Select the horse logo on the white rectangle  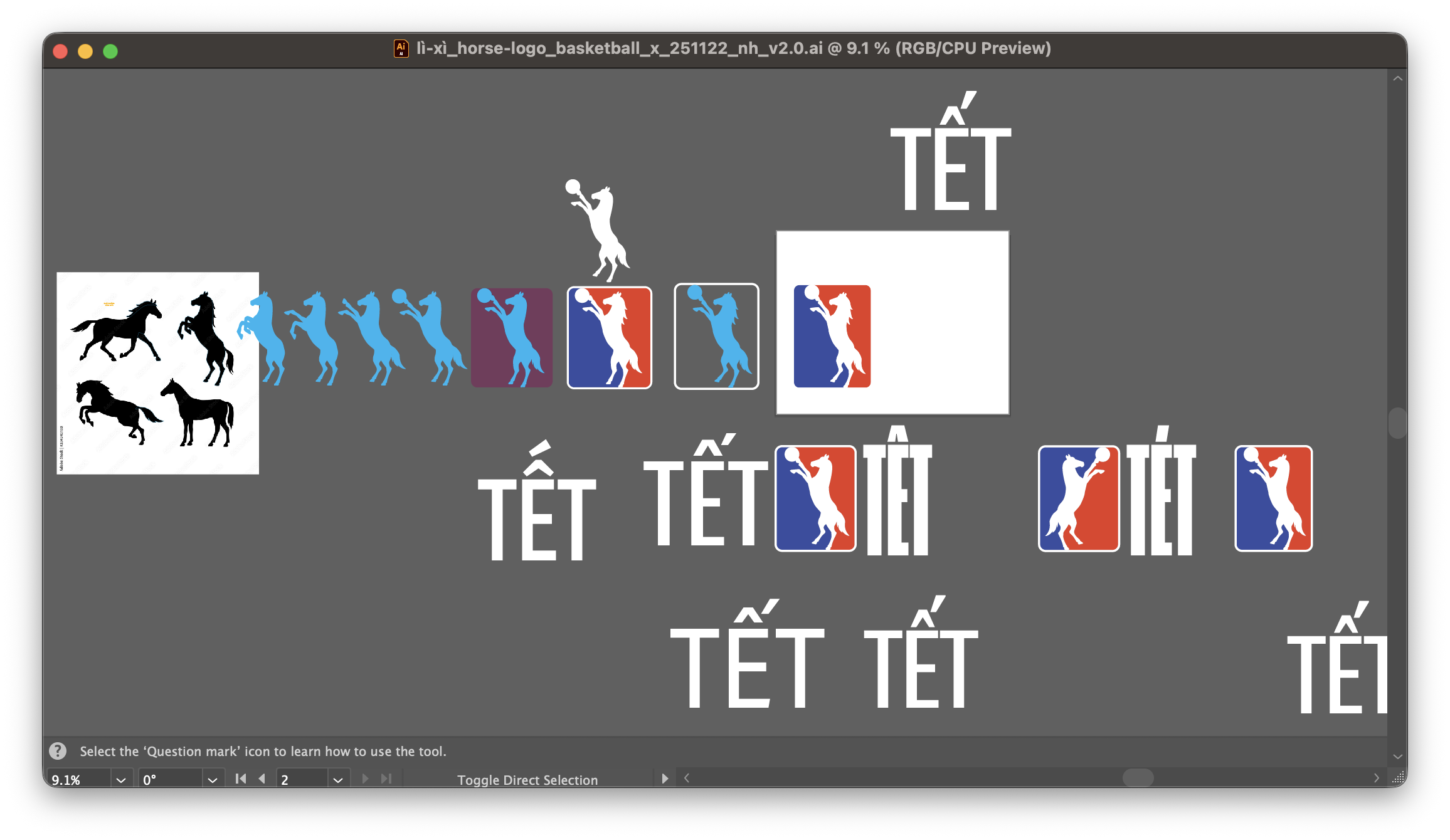(832, 336)
